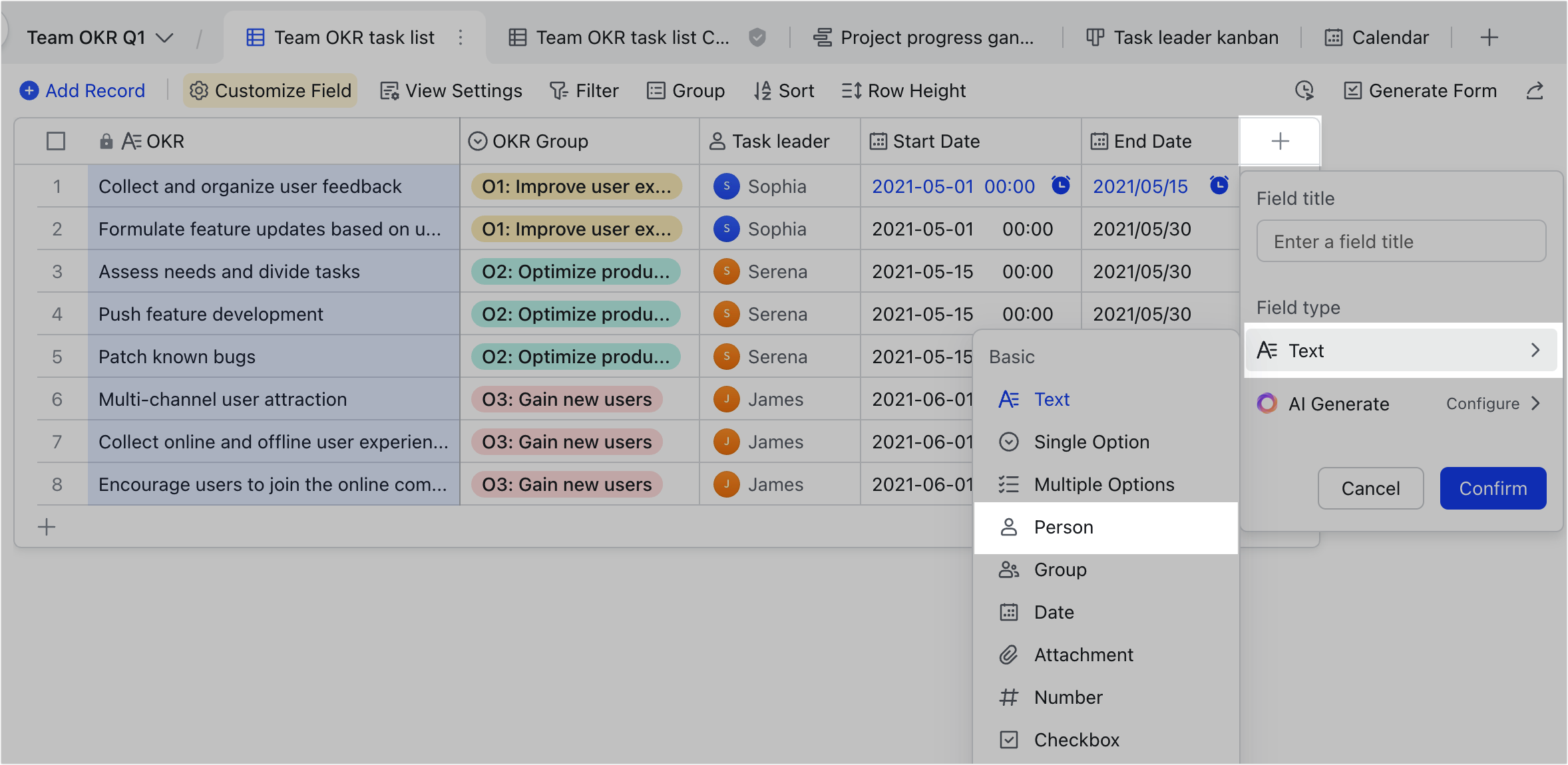
Task: Select Multiple Options field type
Action: (x=1105, y=484)
